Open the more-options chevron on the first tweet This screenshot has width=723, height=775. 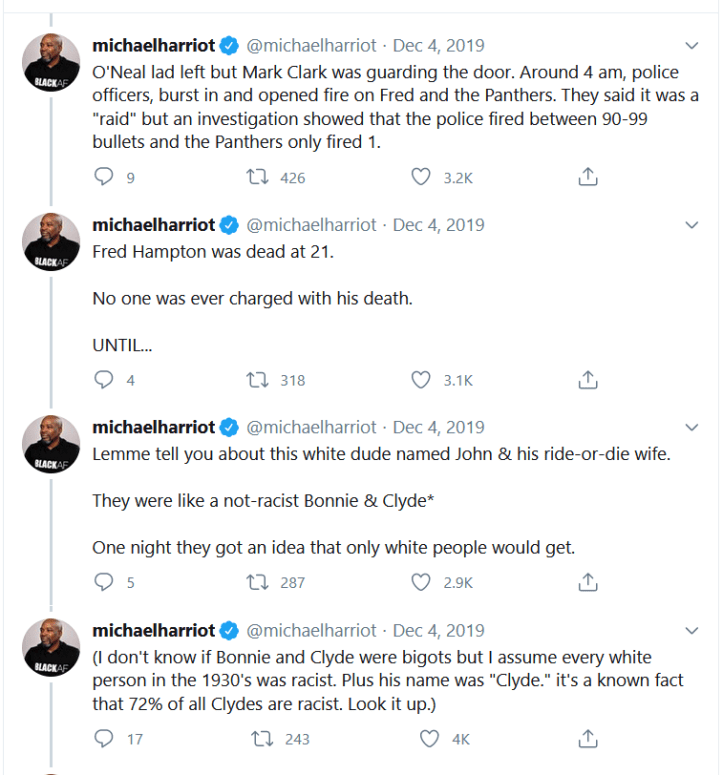[691, 46]
